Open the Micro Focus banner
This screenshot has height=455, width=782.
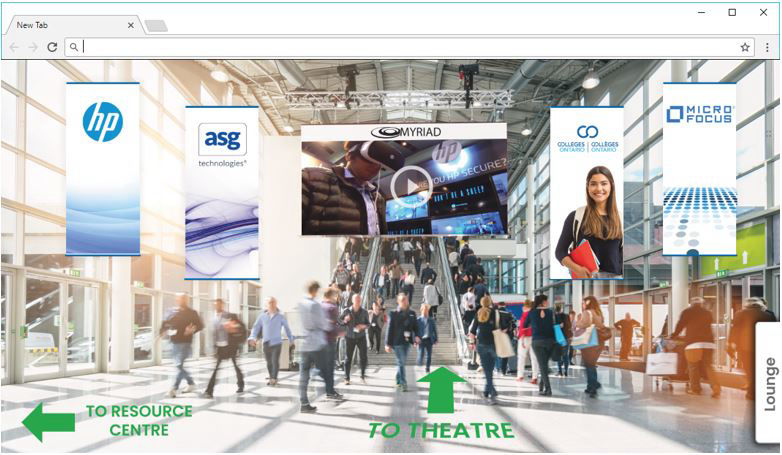pyautogui.click(x=700, y=169)
